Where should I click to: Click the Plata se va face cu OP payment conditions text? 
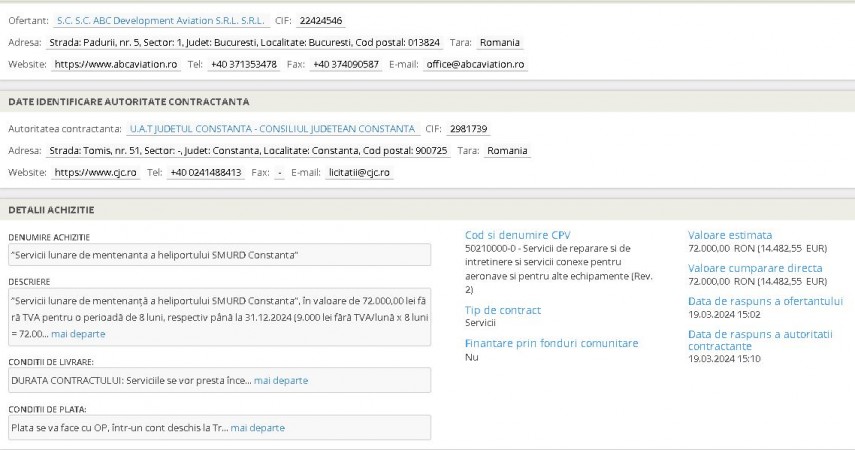tap(119, 428)
